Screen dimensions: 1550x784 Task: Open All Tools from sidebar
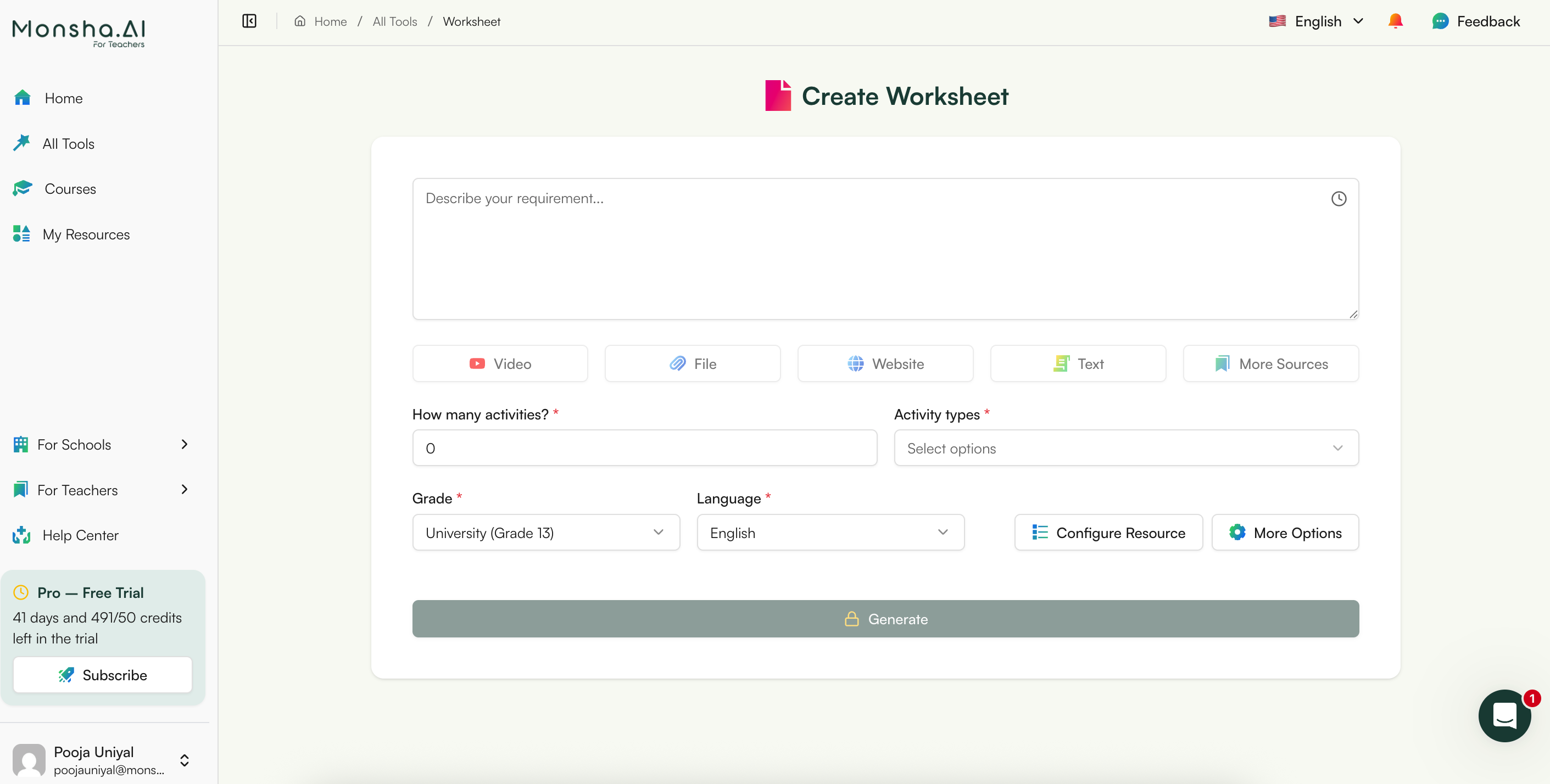coord(68,144)
